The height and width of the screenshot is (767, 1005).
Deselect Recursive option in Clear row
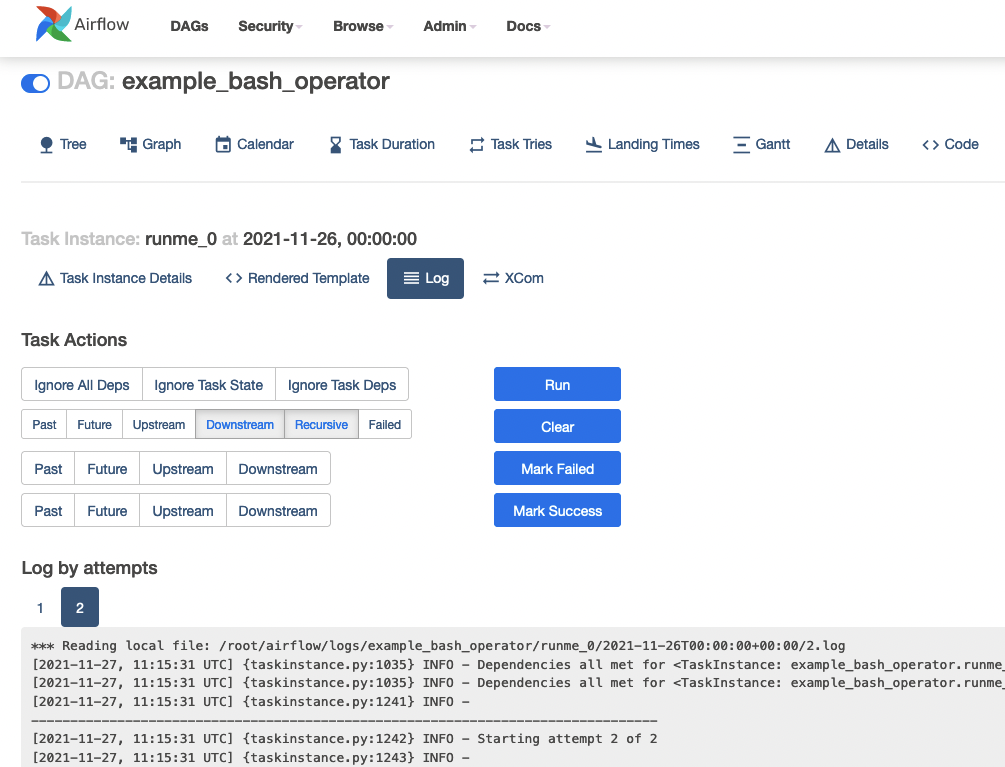pos(321,424)
